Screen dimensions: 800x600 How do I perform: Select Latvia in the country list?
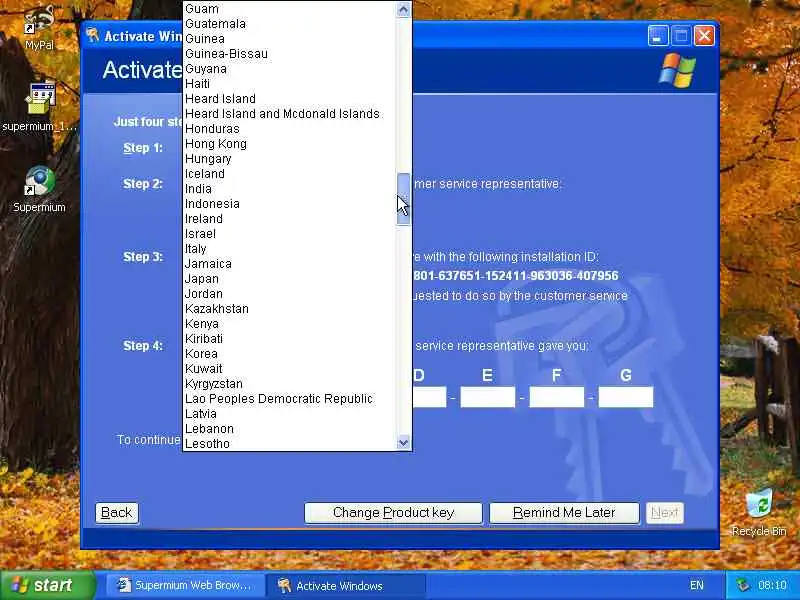click(x=290, y=414)
